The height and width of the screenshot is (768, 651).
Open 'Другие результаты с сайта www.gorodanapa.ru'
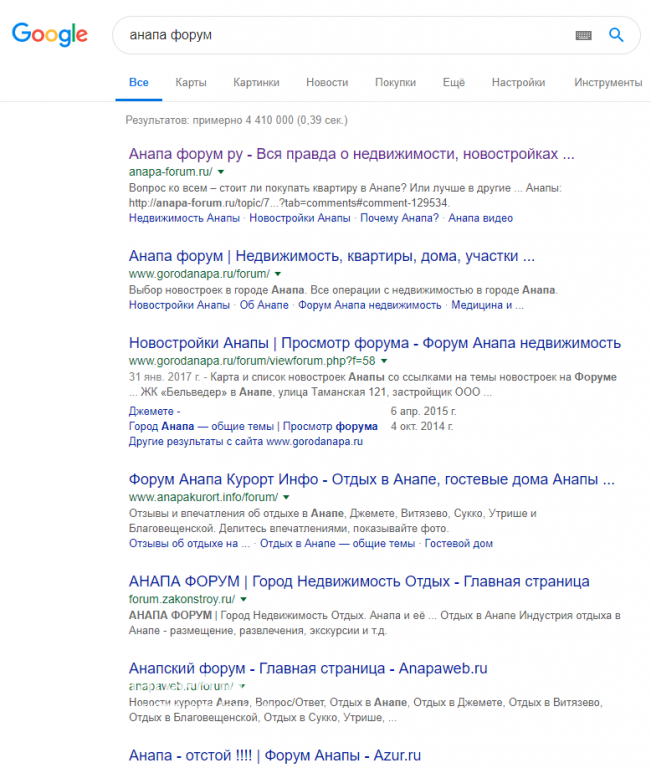point(246,442)
